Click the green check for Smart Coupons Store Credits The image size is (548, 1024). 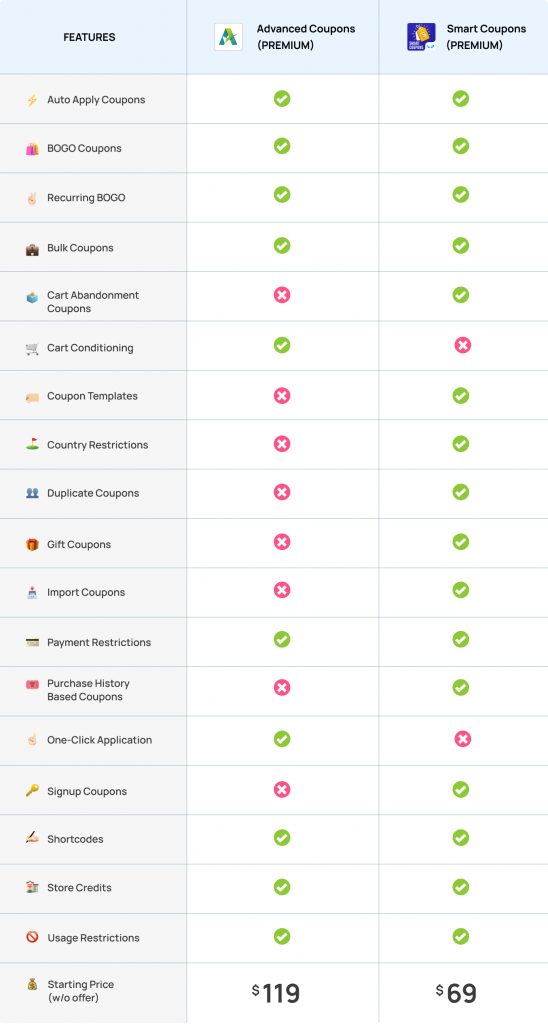tap(460, 887)
